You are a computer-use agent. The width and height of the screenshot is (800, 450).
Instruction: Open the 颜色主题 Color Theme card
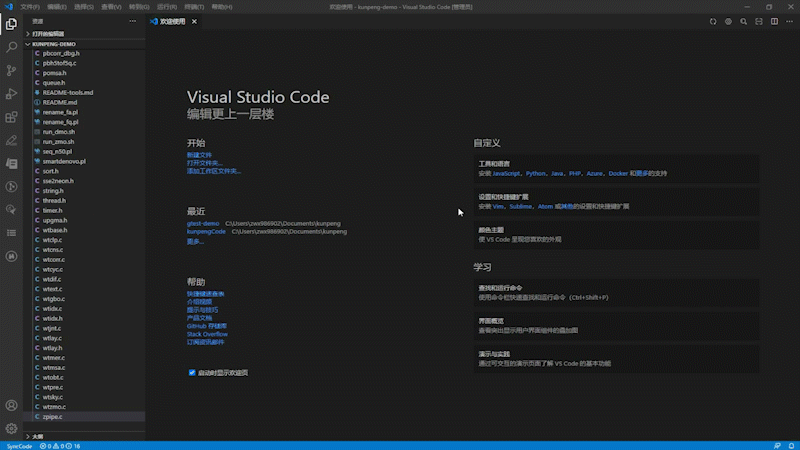pos(616,235)
